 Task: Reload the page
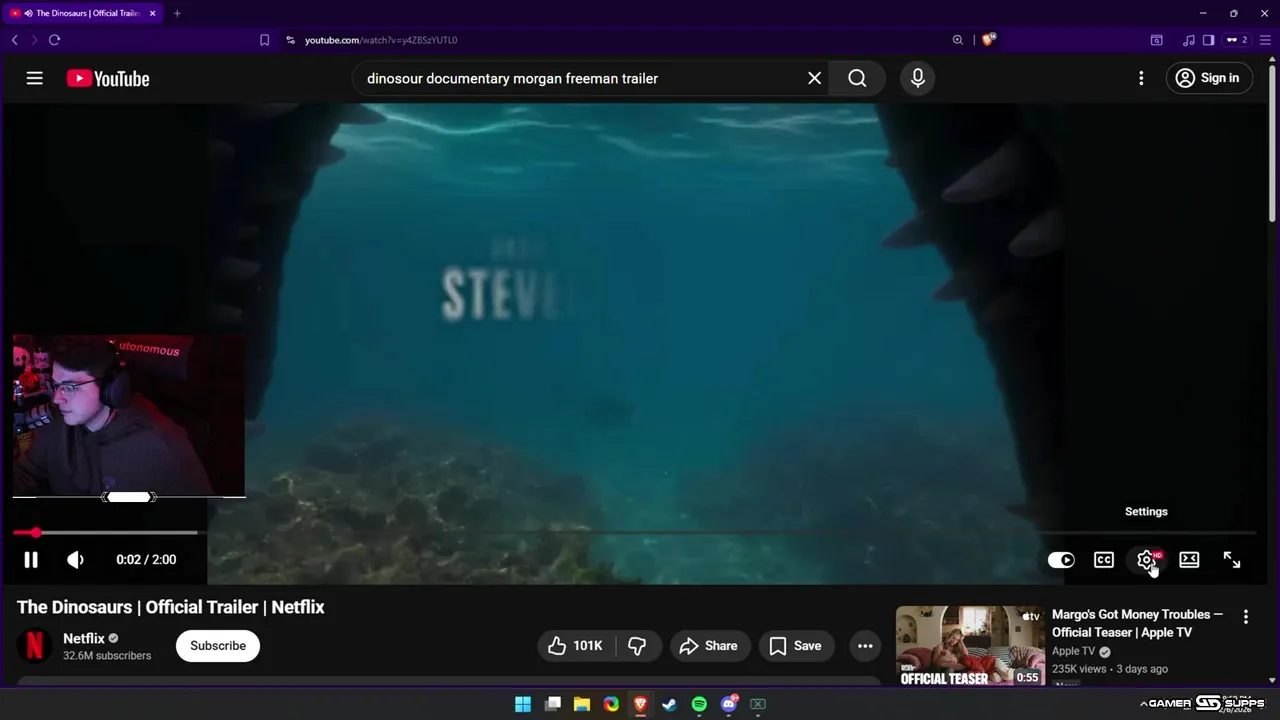[54, 40]
